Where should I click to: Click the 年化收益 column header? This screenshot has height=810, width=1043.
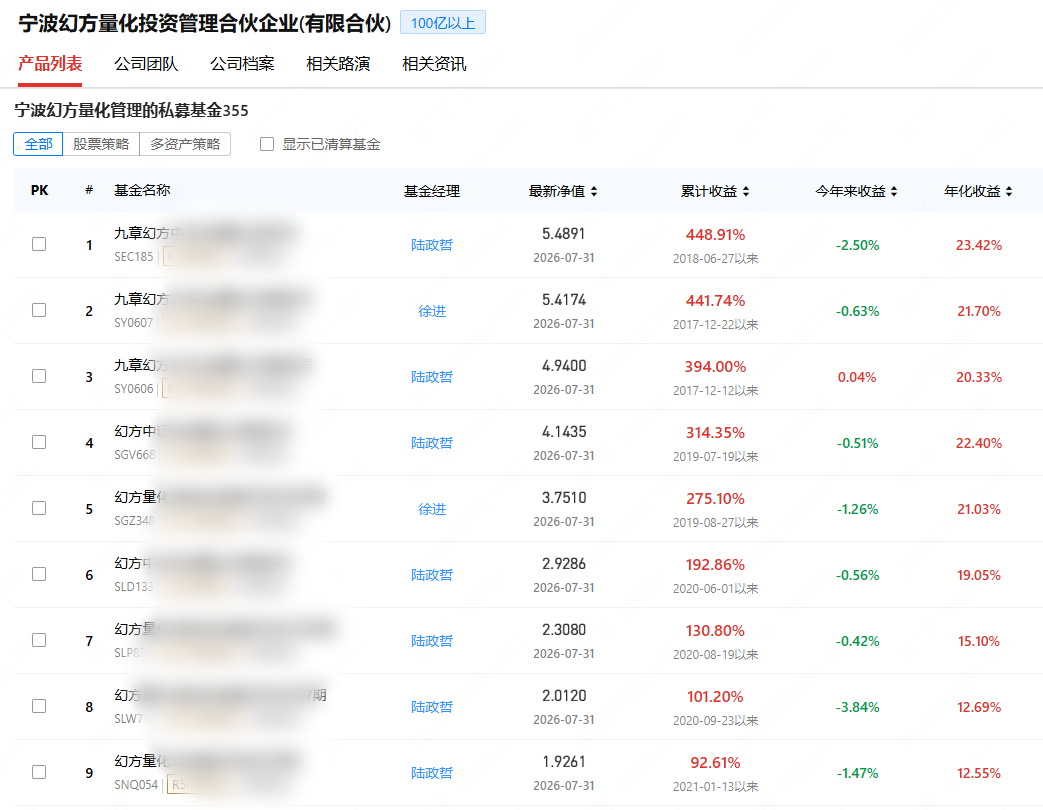point(972,192)
